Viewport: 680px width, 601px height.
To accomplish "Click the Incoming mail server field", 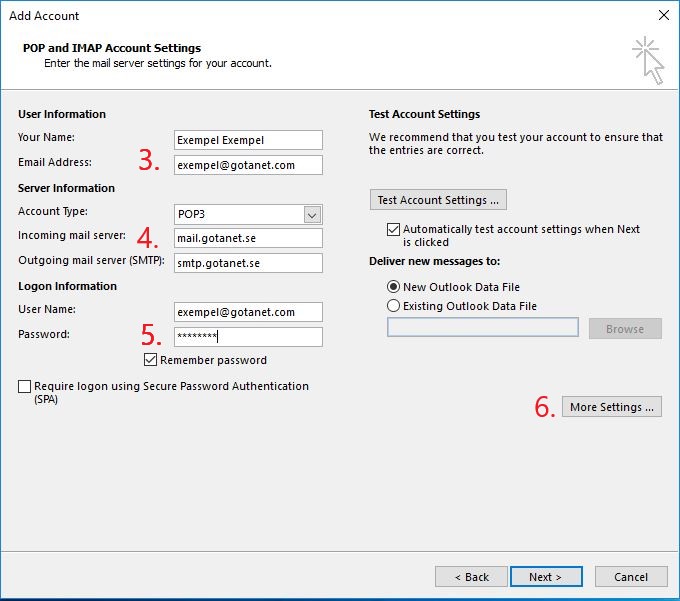I will pos(248,238).
